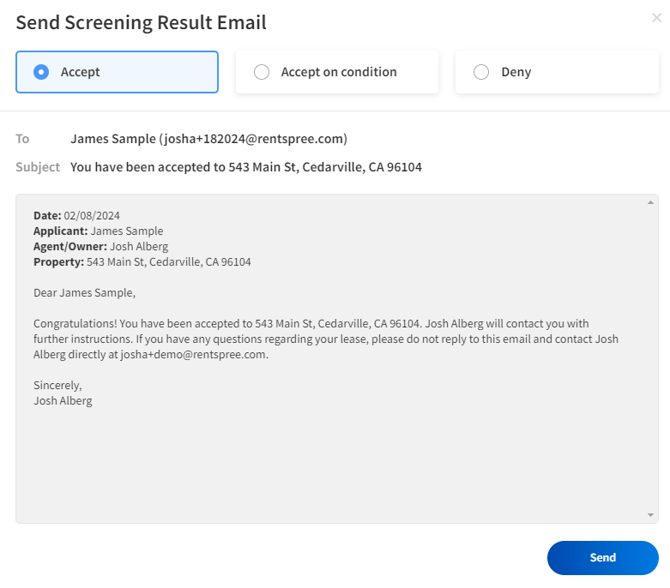Click the Congratulations paragraph first line
This screenshot has width=670, height=588.
click(x=311, y=323)
